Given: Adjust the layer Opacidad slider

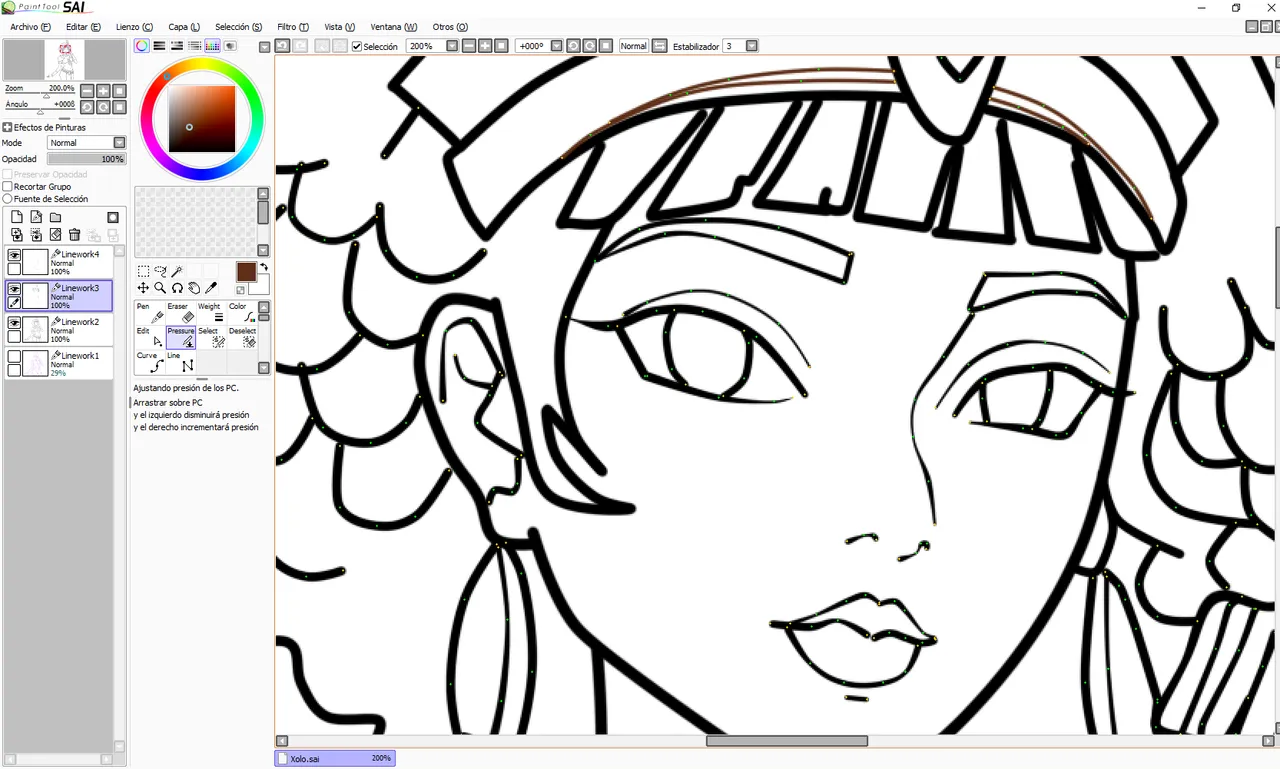Looking at the screenshot, I should (86, 159).
